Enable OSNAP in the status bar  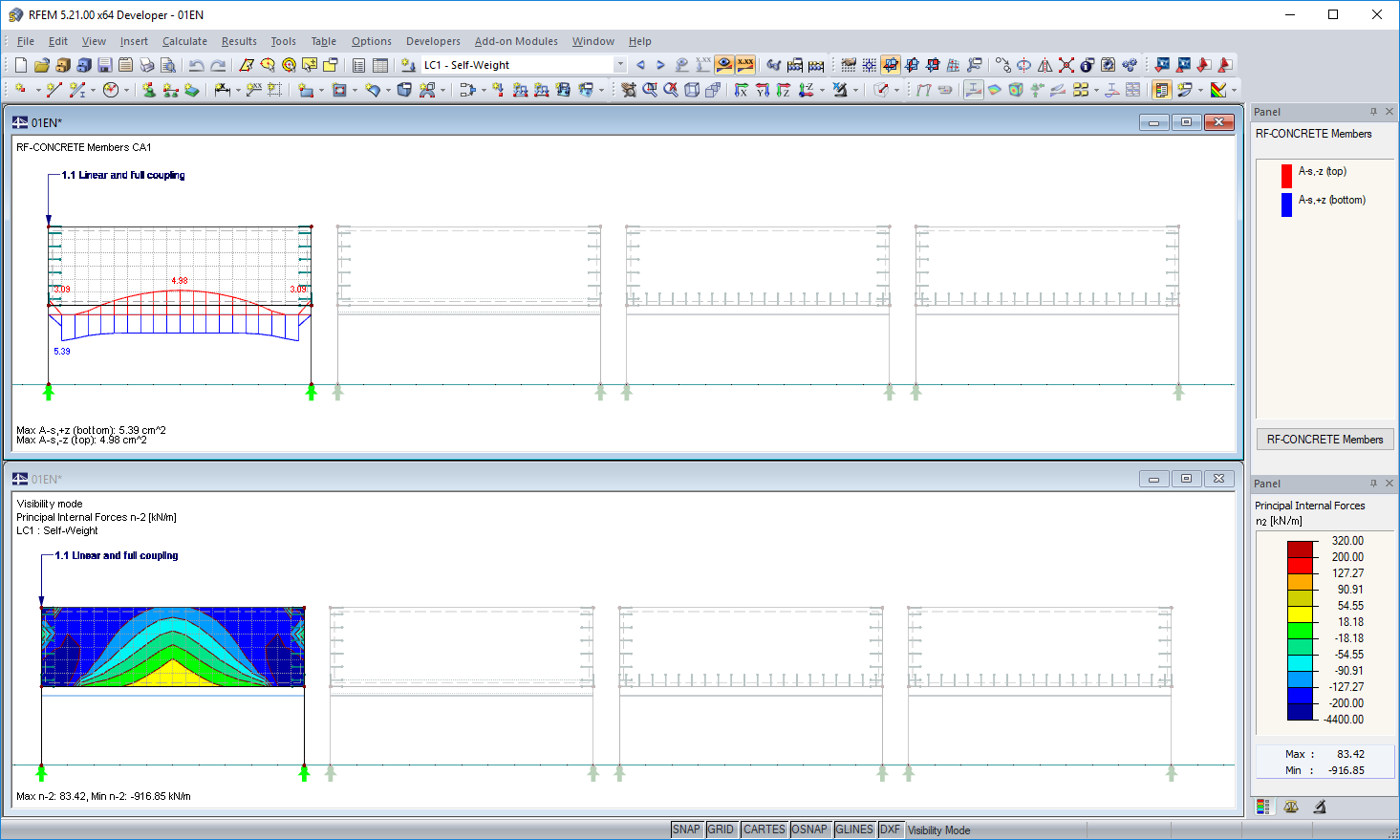[x=810, y=829]
